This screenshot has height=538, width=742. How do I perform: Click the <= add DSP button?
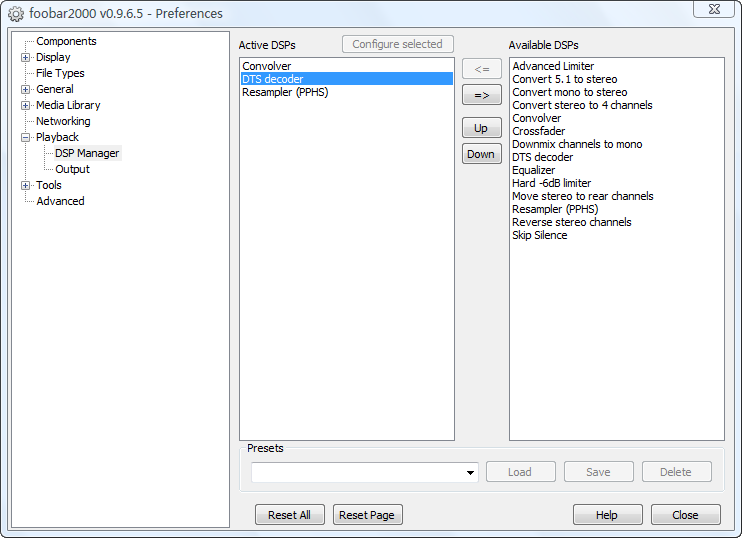click(x=482, y=69)
